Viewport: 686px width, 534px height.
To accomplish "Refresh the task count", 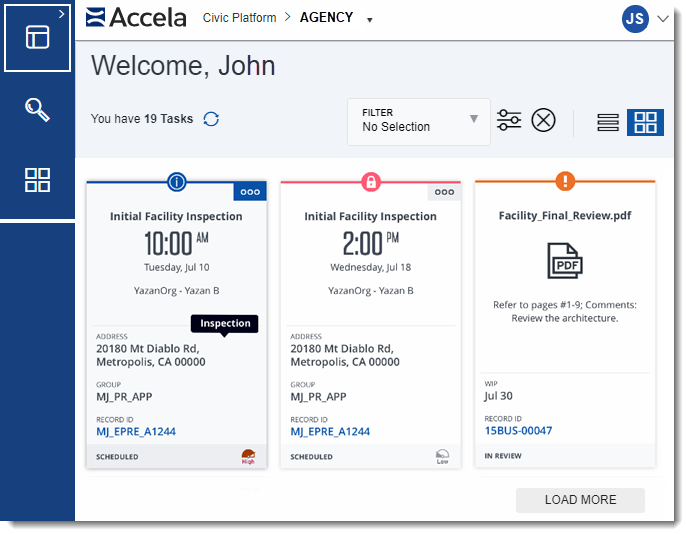I will [x=211, y=119].
